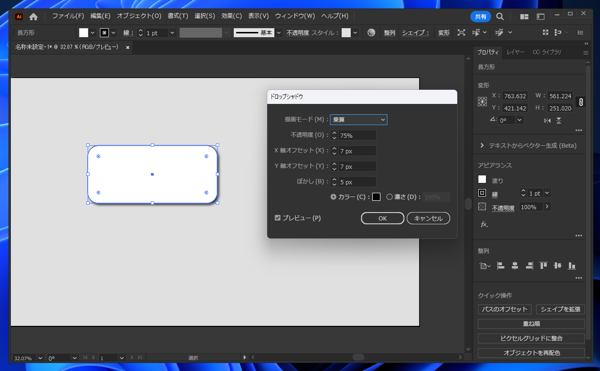Open stroke weight dropdown in Appearance section
The height and width of the screenshot is (371, 600).
(x=547, y=193)
